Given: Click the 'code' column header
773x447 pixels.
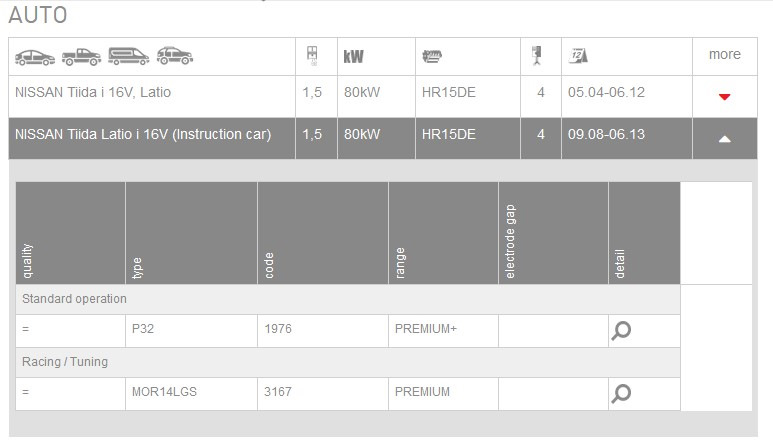Looking at the screenshot, I should click(323, 233).
